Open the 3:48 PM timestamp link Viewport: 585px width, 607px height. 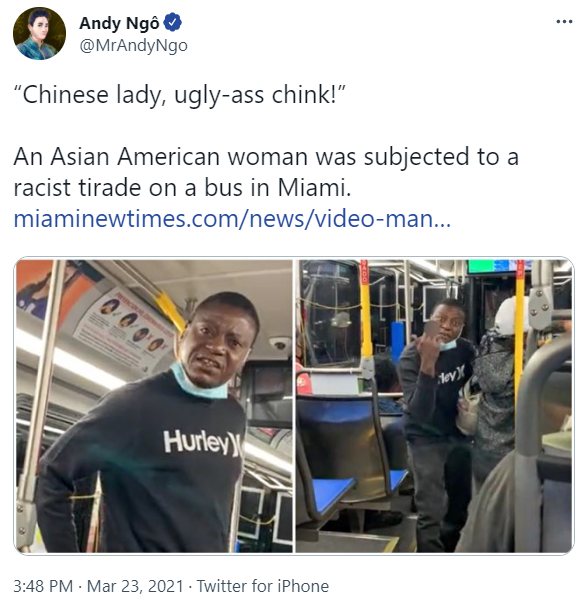coord(43,586)
